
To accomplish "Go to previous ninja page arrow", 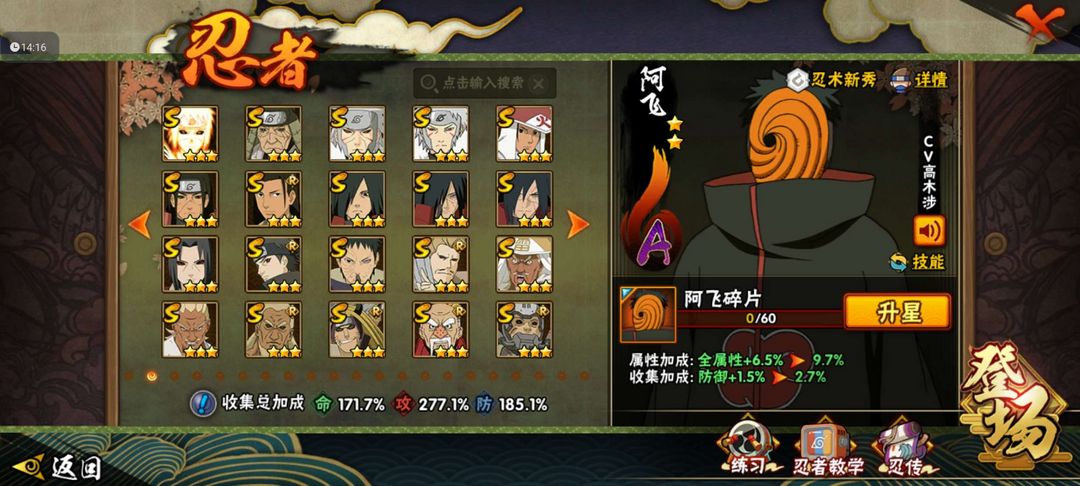I will pyautogui.click(x=140, y=224).
